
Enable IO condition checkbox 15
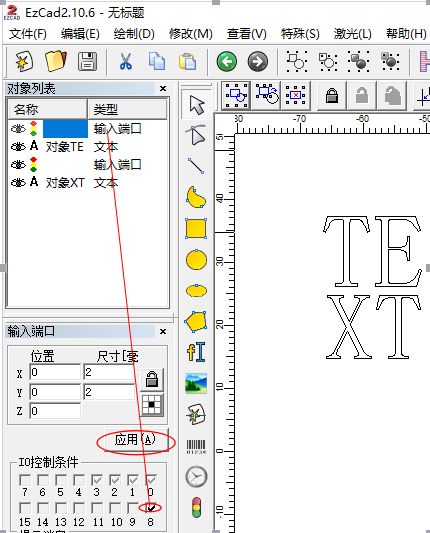25,508
